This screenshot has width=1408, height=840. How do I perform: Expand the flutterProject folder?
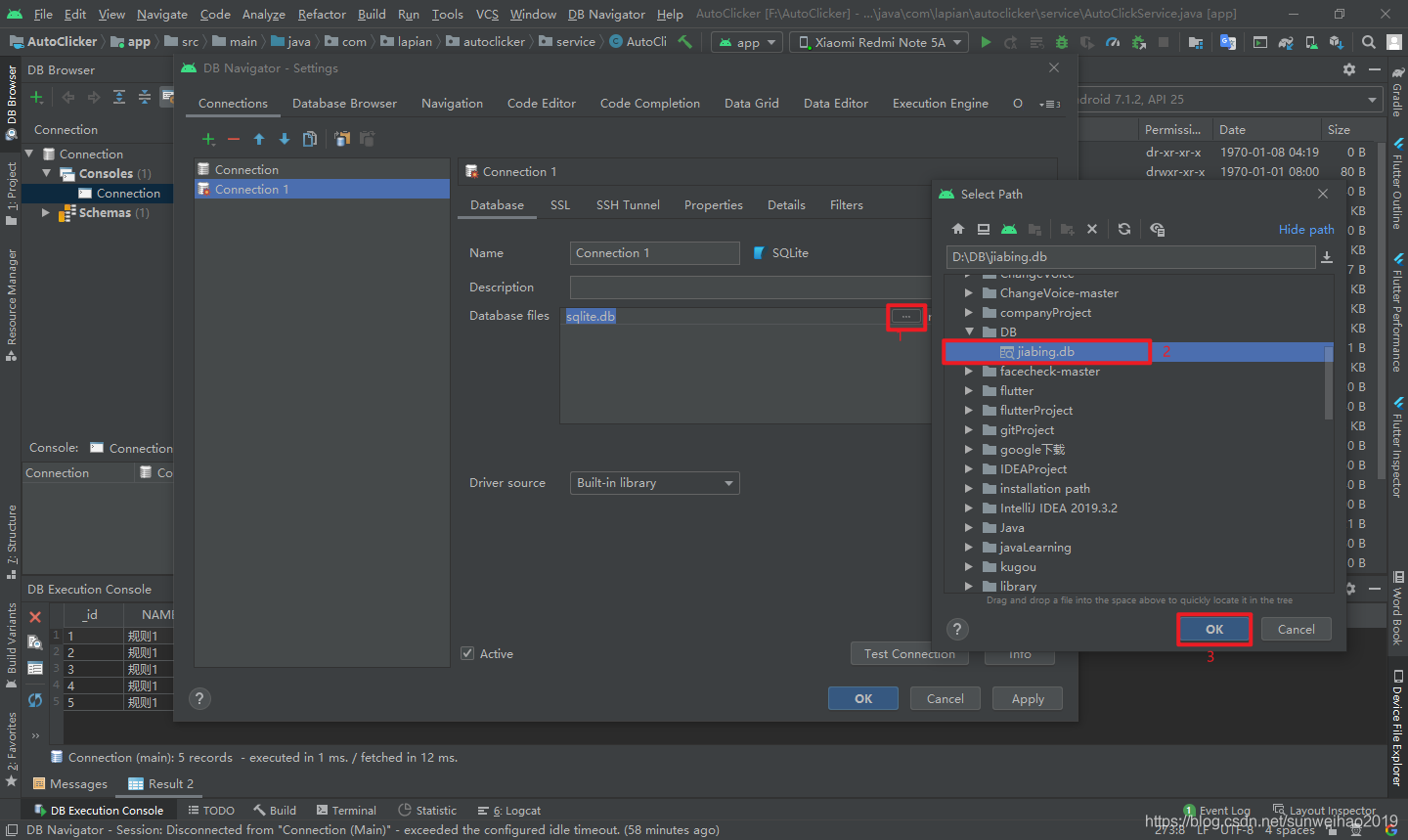pos(969,411)
